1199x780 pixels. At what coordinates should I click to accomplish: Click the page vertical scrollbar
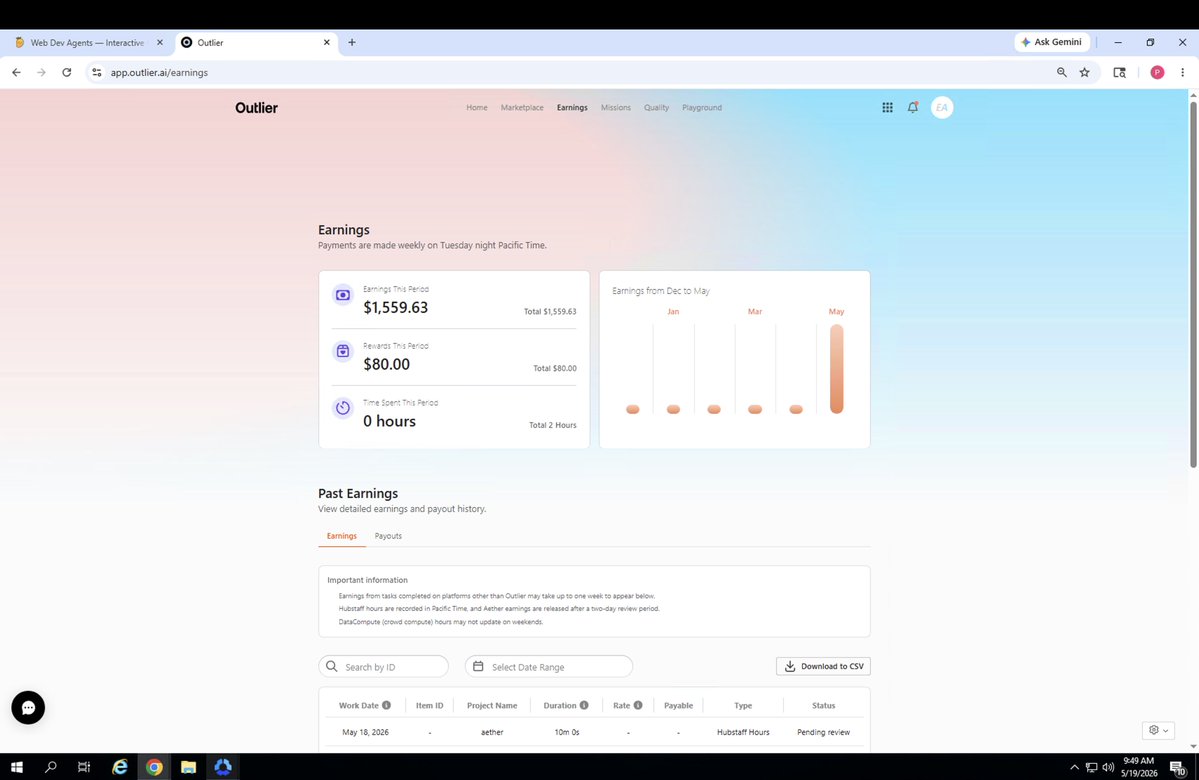pos(1193,283)
